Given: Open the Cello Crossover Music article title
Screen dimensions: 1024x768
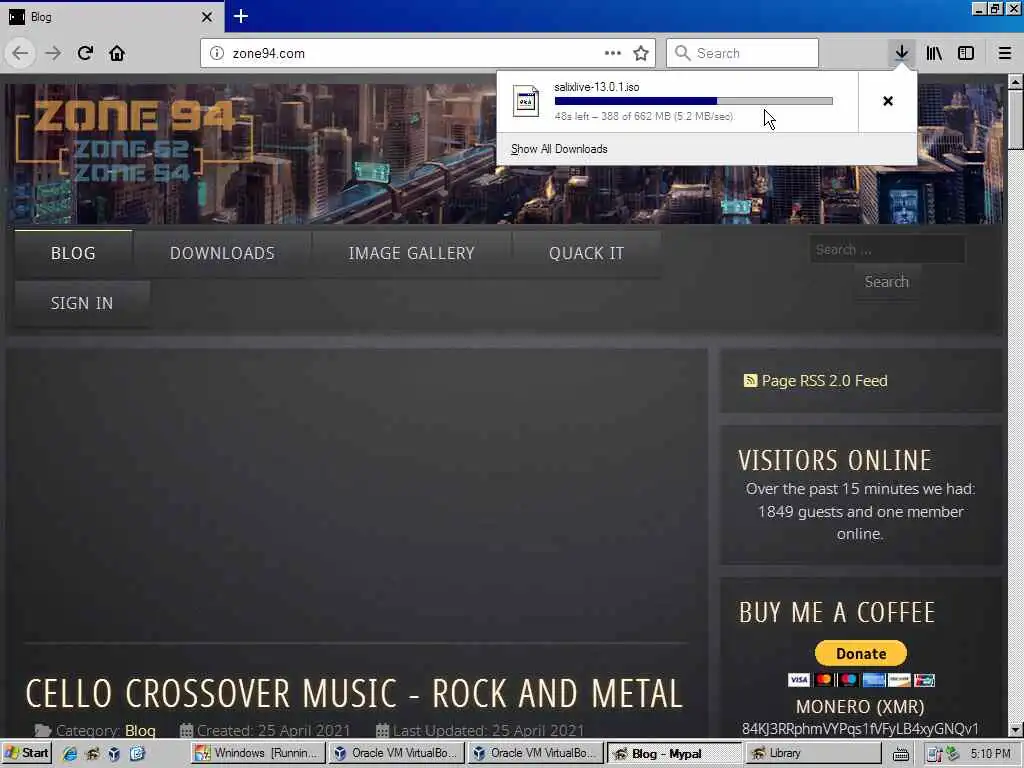Looking at the screenshot, I should coord(354,694).
